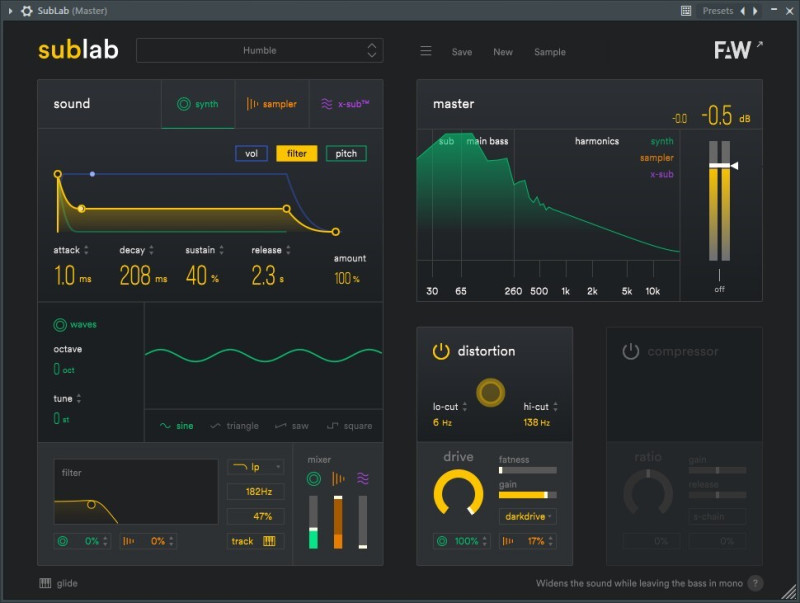The image size is (800, 603).
Task: Select the sine waveform icon
Action: (x=166, y=426)
